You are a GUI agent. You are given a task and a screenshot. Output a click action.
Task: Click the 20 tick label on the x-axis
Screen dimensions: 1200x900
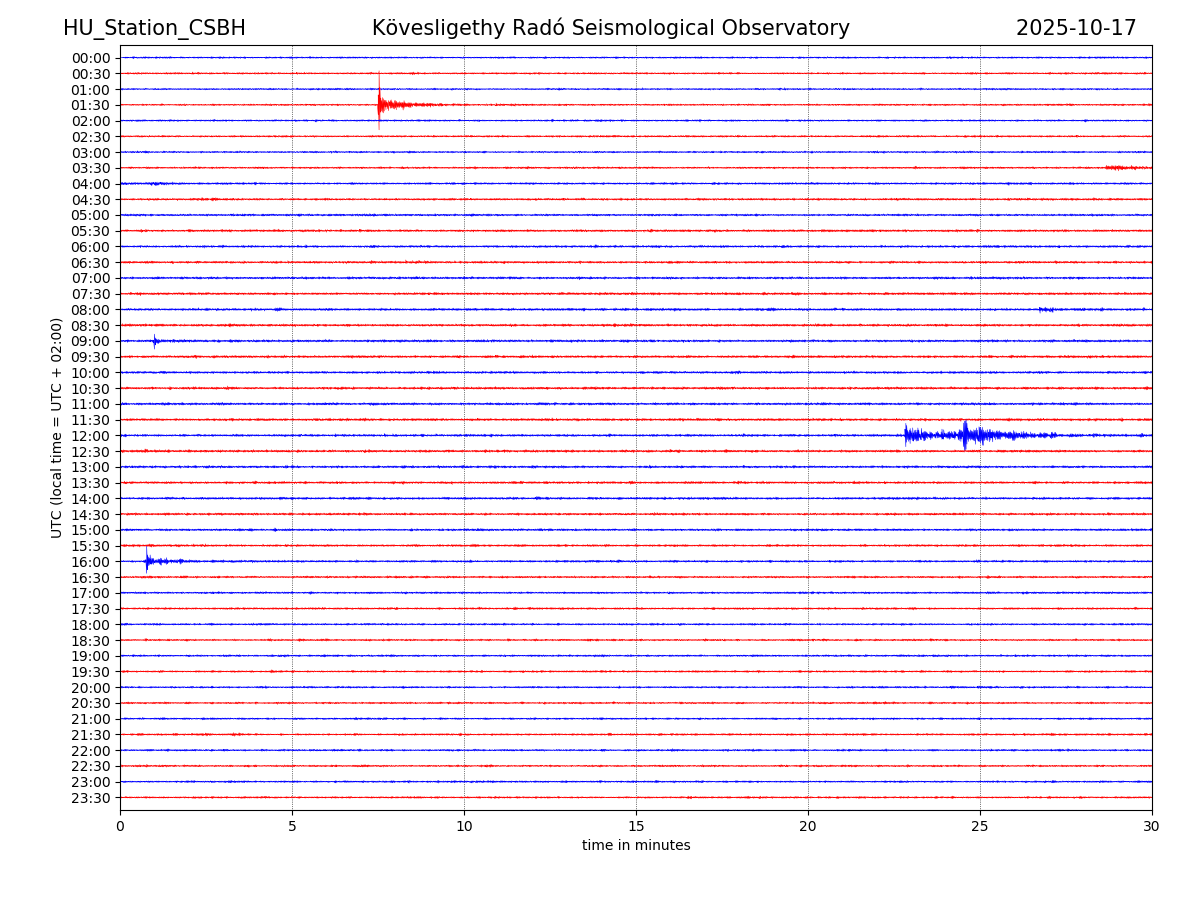pyautogui.click(x=808, y=826)
